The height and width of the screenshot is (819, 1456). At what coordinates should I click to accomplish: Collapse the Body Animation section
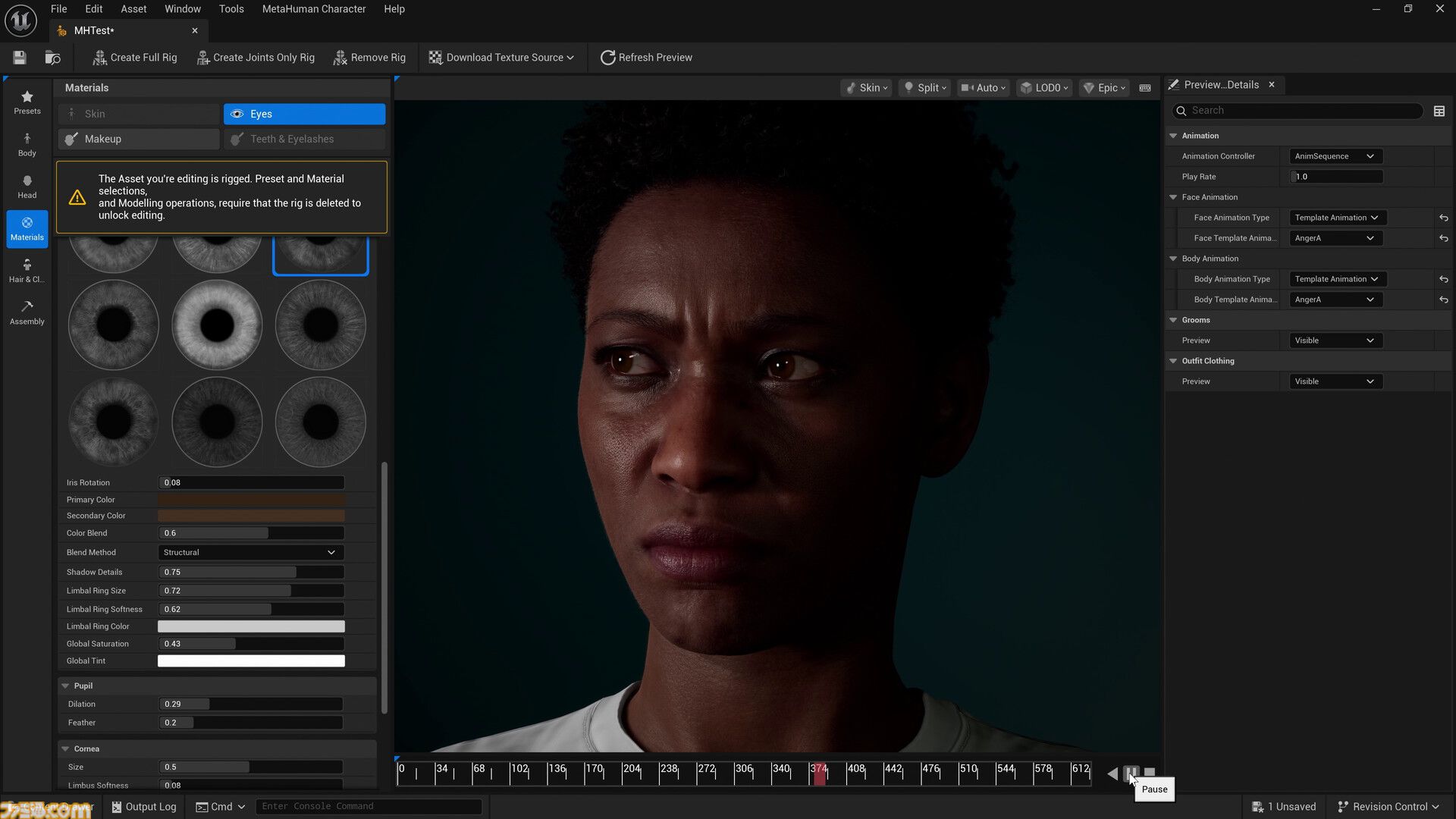point(1173,259)
